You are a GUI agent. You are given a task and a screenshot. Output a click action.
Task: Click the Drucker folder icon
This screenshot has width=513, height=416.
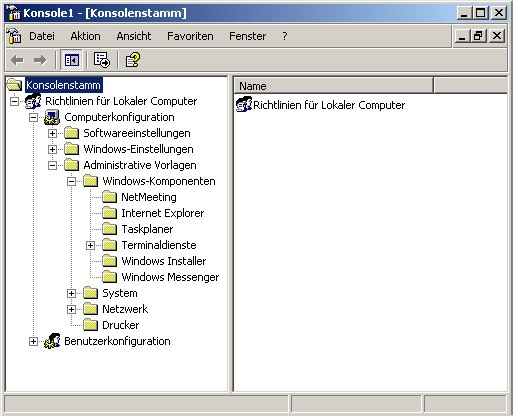90,325
